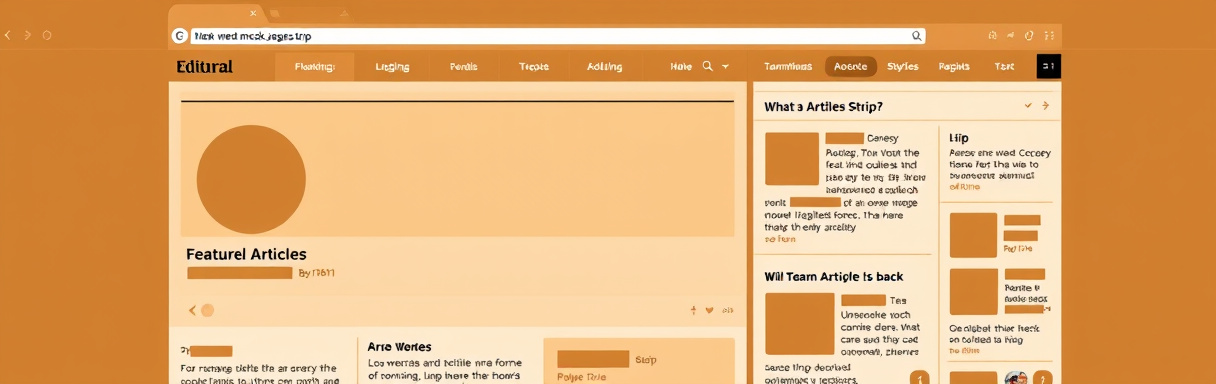The width and height of the screenshot is (1216, 384).
Task: Click the previous arrow below Featurel Articles
Action: pos(192,311)
